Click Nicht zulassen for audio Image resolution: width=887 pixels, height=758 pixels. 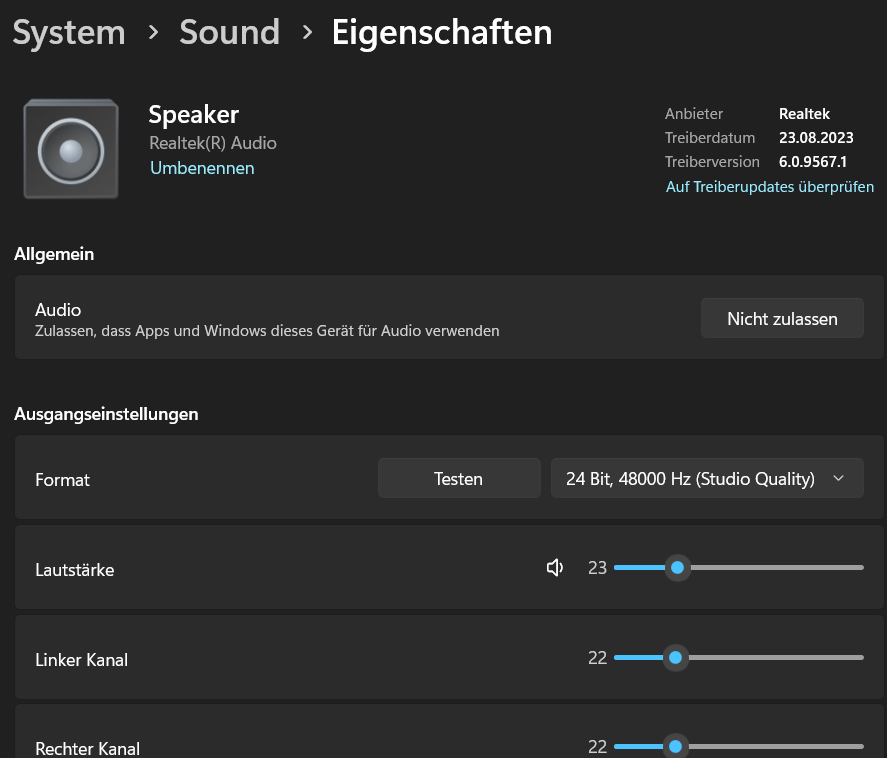(782, 319)
